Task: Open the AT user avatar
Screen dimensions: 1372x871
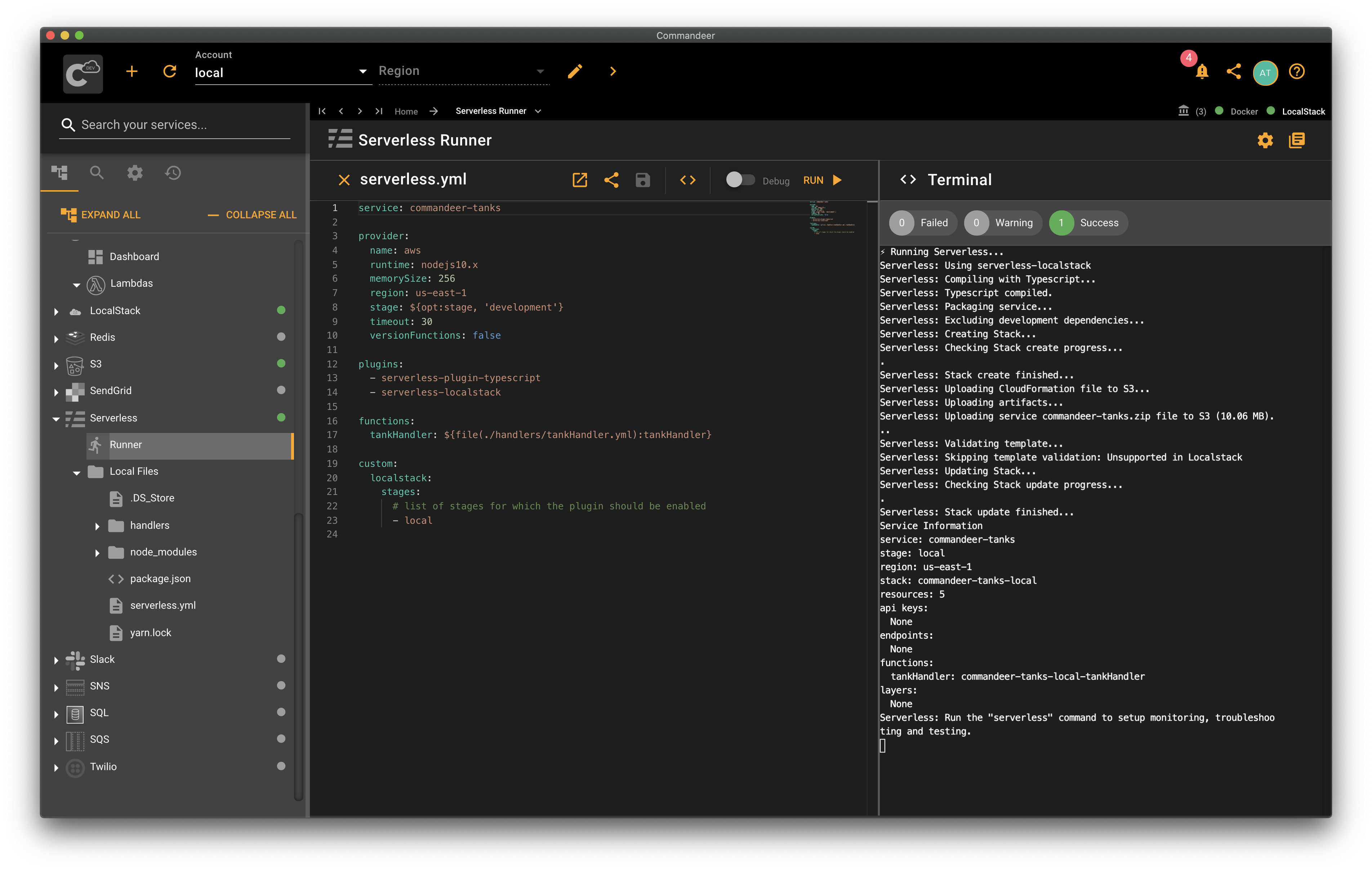Action: point(1265,73)
